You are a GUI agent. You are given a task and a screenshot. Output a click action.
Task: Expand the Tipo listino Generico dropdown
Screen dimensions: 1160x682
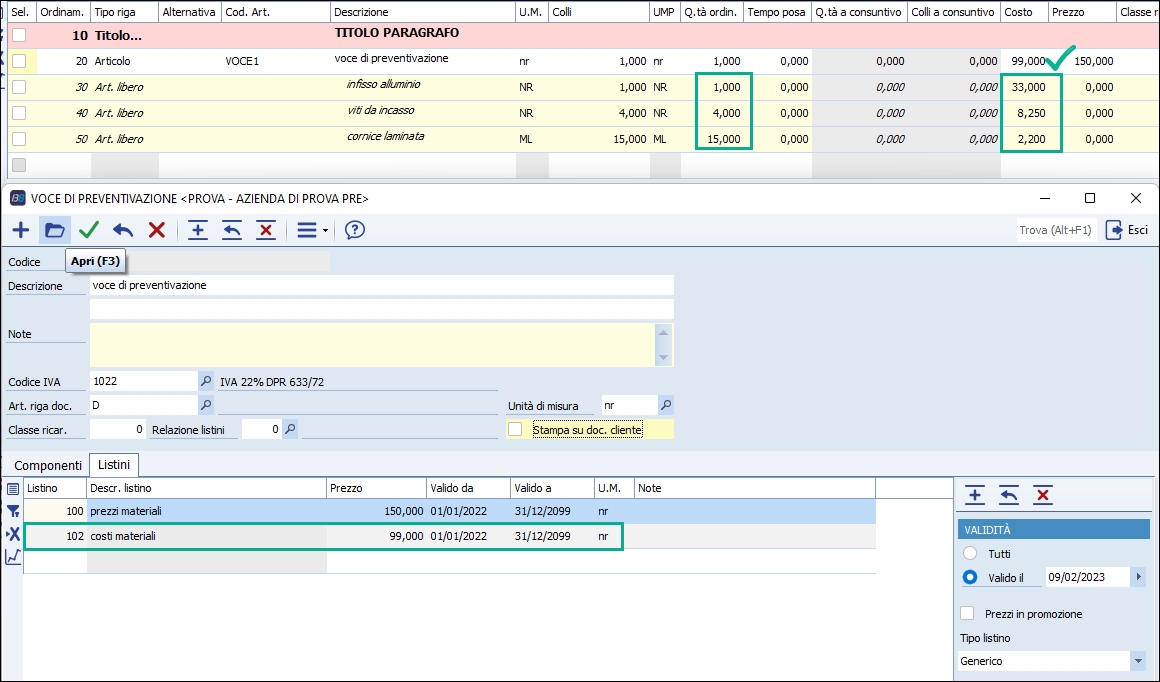[1138, 661]
